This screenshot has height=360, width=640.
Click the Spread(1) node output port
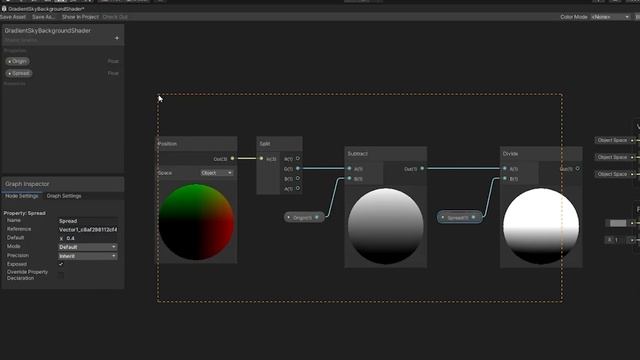(473, 217)
